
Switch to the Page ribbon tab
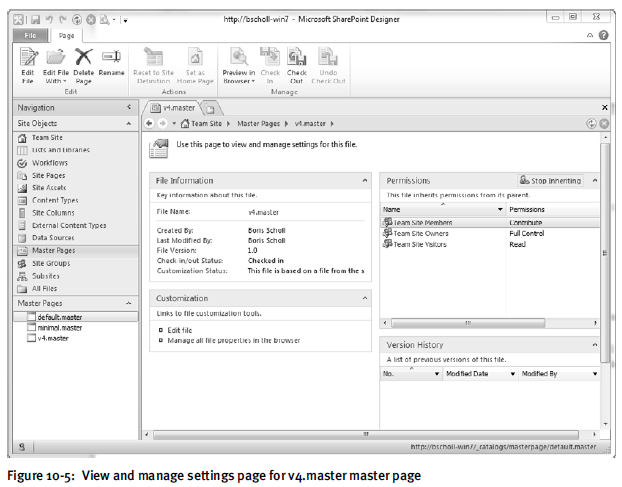pos(66,35)
